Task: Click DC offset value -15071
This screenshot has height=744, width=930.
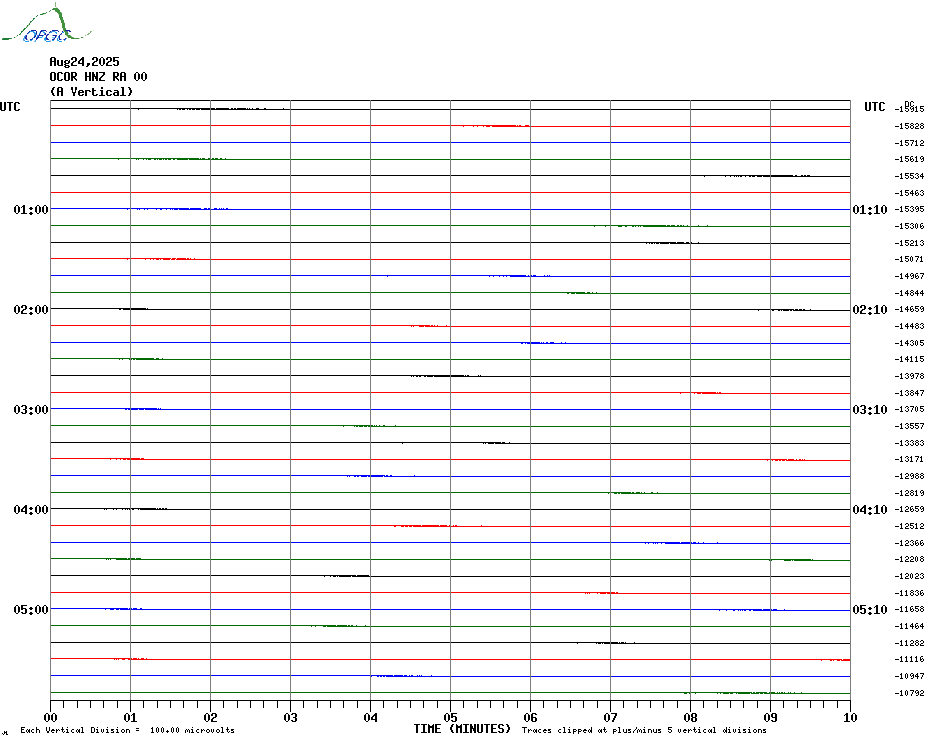Action: point(909,259)
